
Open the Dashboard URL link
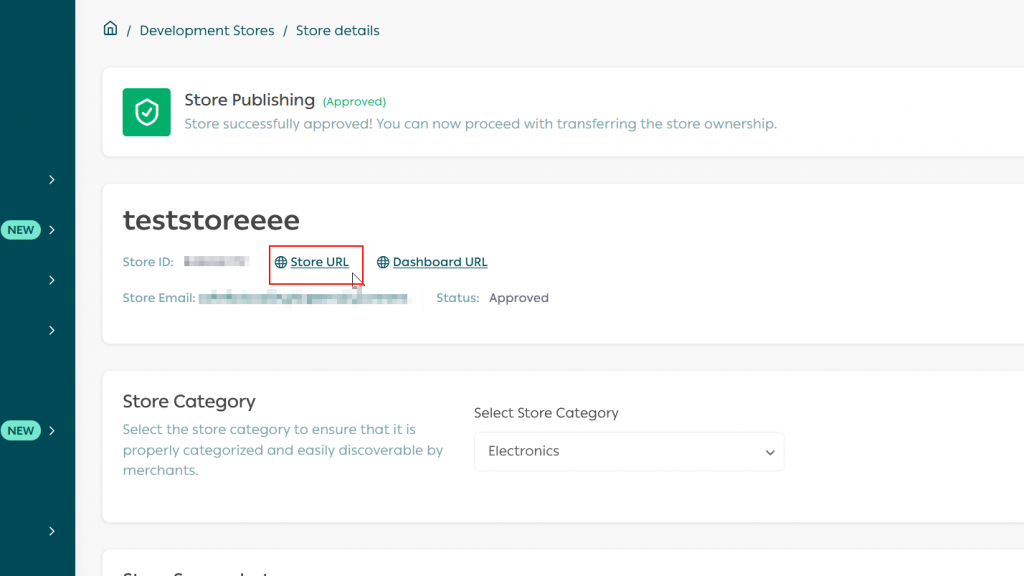440,262
